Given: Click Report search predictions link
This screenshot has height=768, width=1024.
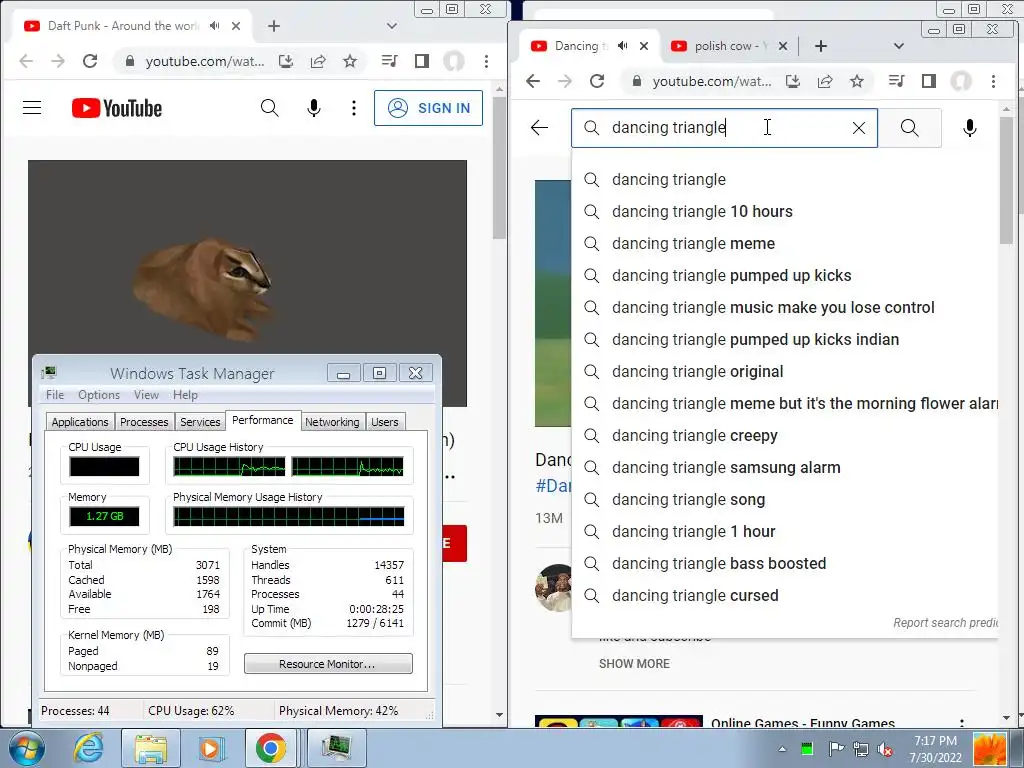Looking at the screenshot, I should click(945, 623).
